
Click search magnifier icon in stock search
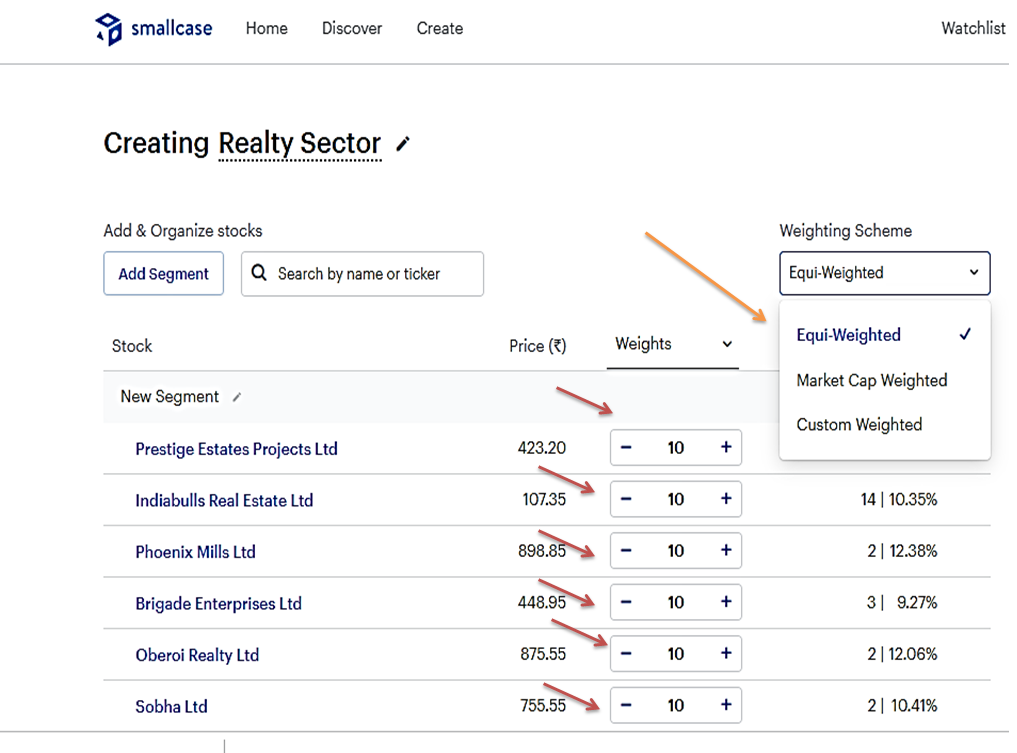(260, 273)
